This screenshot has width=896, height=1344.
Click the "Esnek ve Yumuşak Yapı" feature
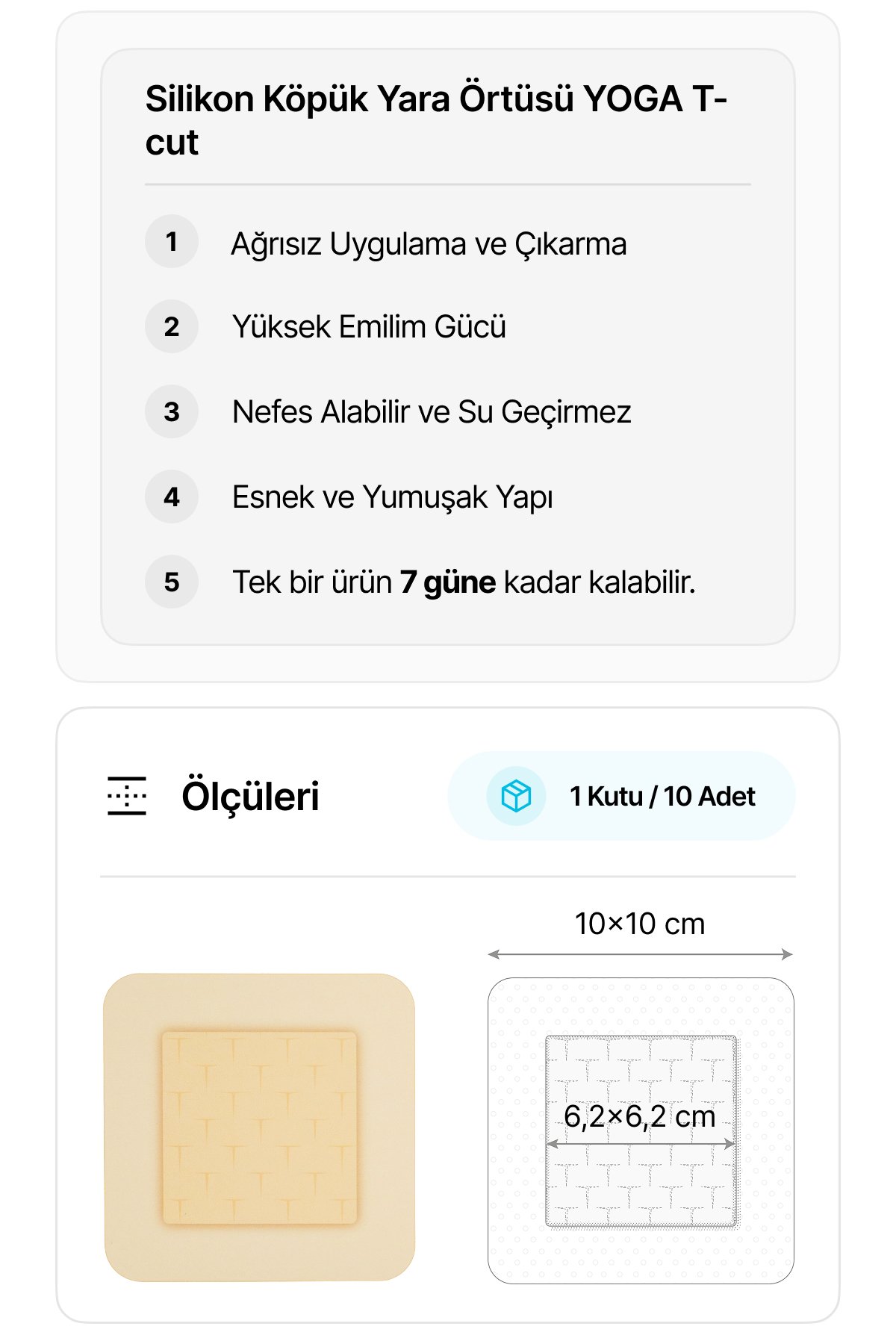[393, 497]
